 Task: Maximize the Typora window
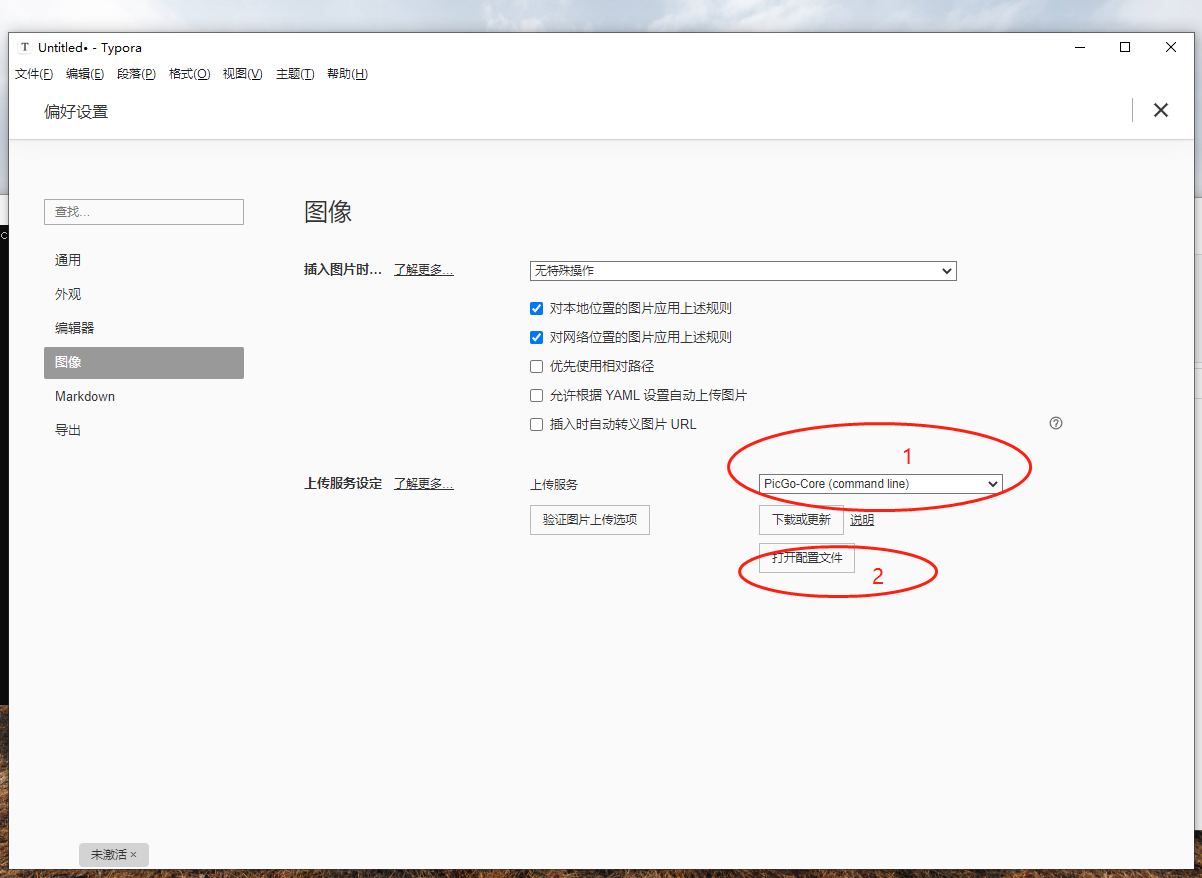point(1125,47)
